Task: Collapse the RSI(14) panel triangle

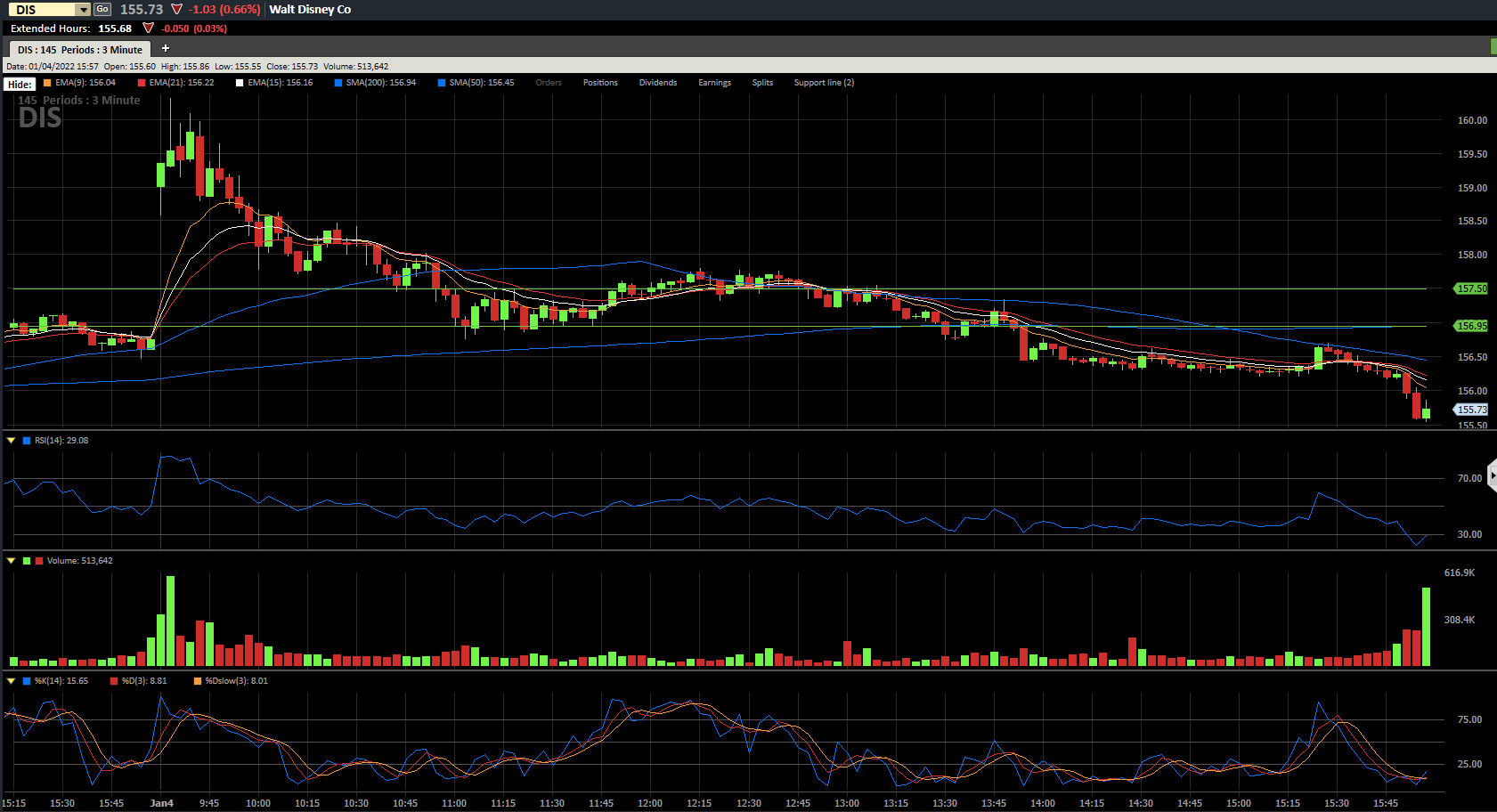Action: pos(12,440)
